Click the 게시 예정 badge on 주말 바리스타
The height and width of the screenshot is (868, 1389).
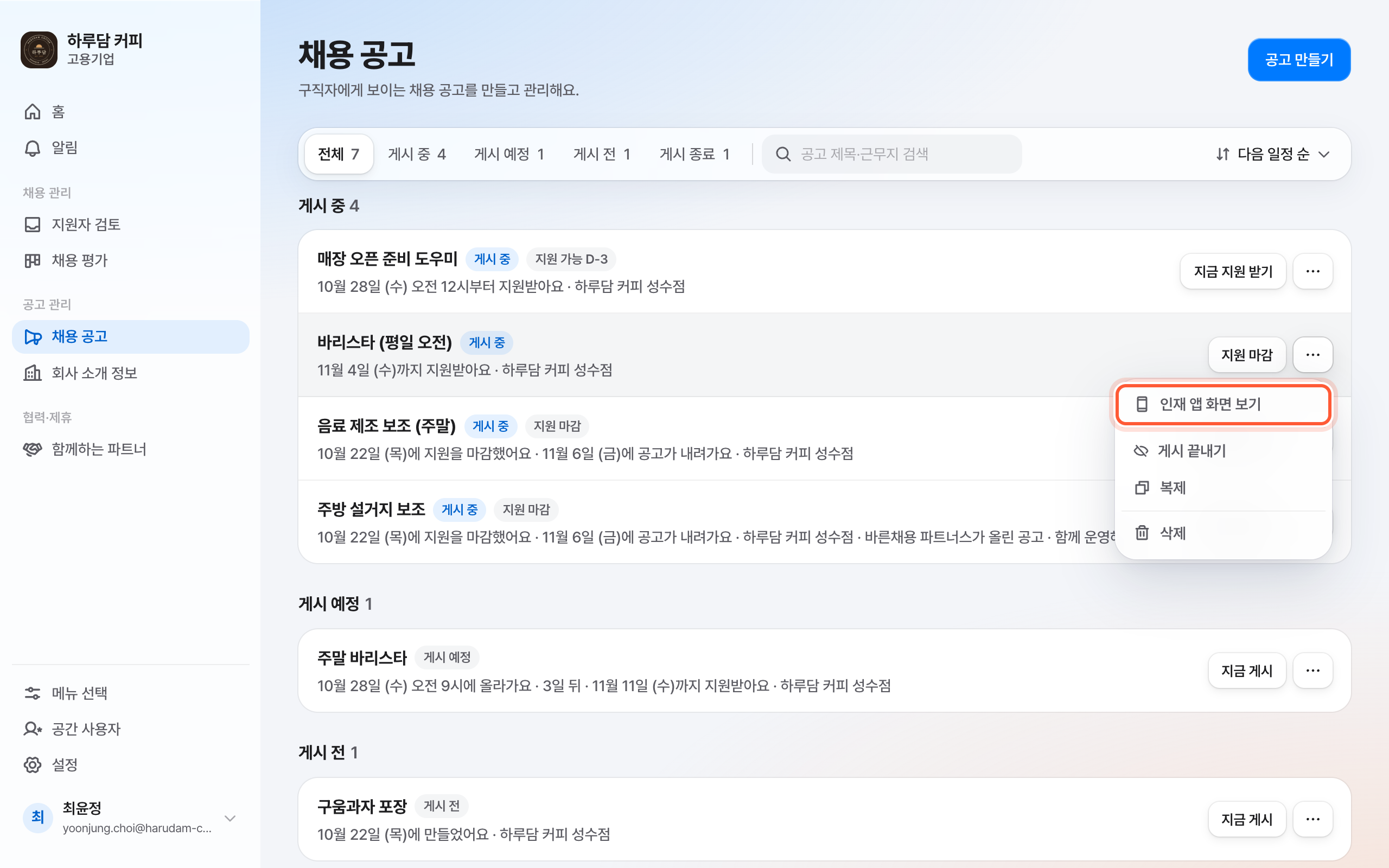click(447, 658)
